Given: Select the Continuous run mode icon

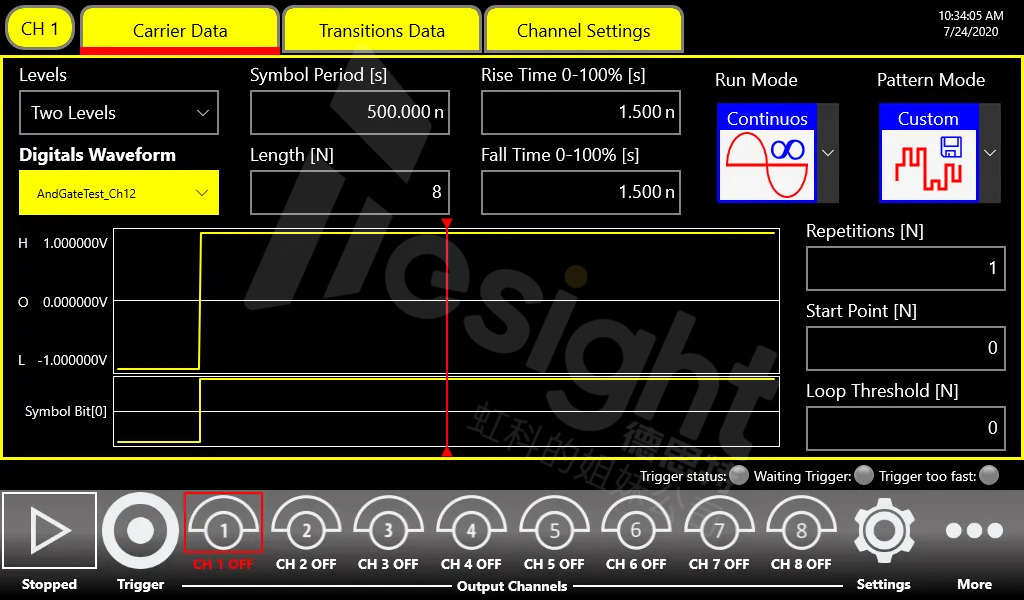Looking at the screenshot, I should pyautogui.click(x=767, y=152).
